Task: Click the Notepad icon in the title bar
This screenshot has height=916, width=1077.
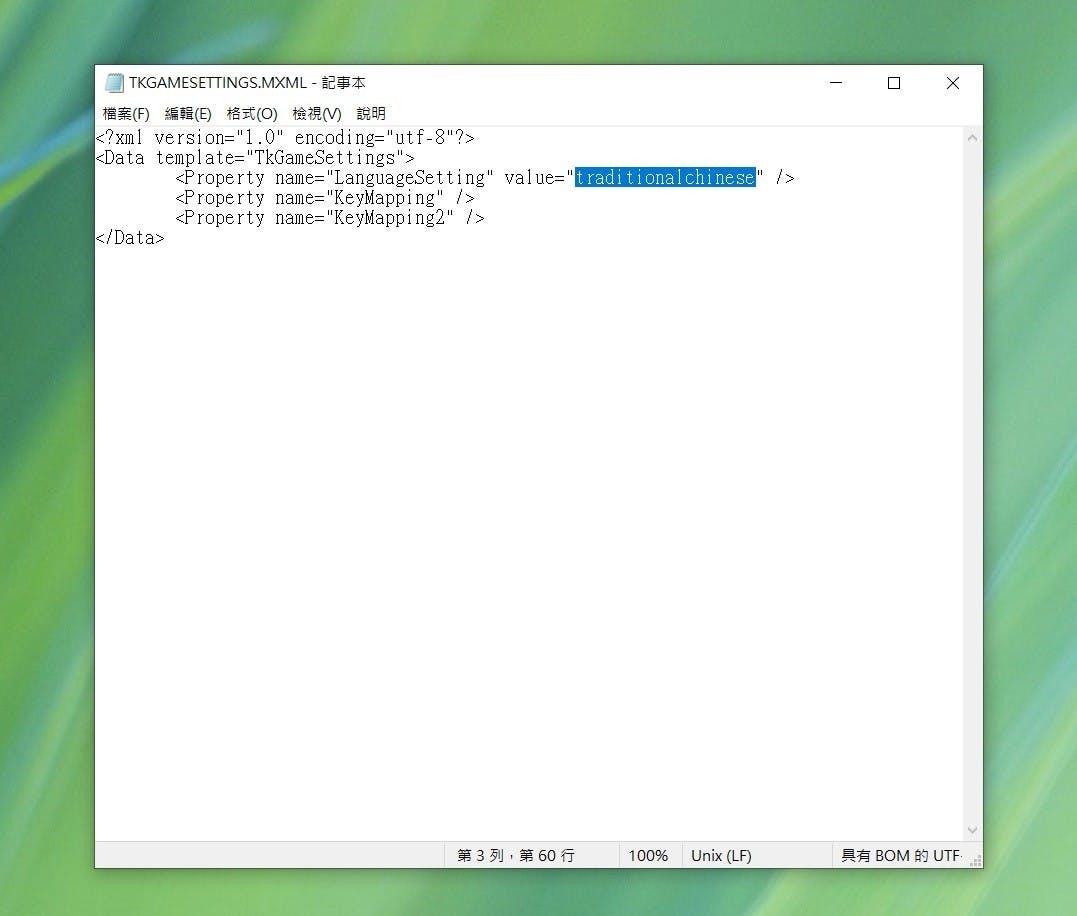Action: [x=115, y=82]
